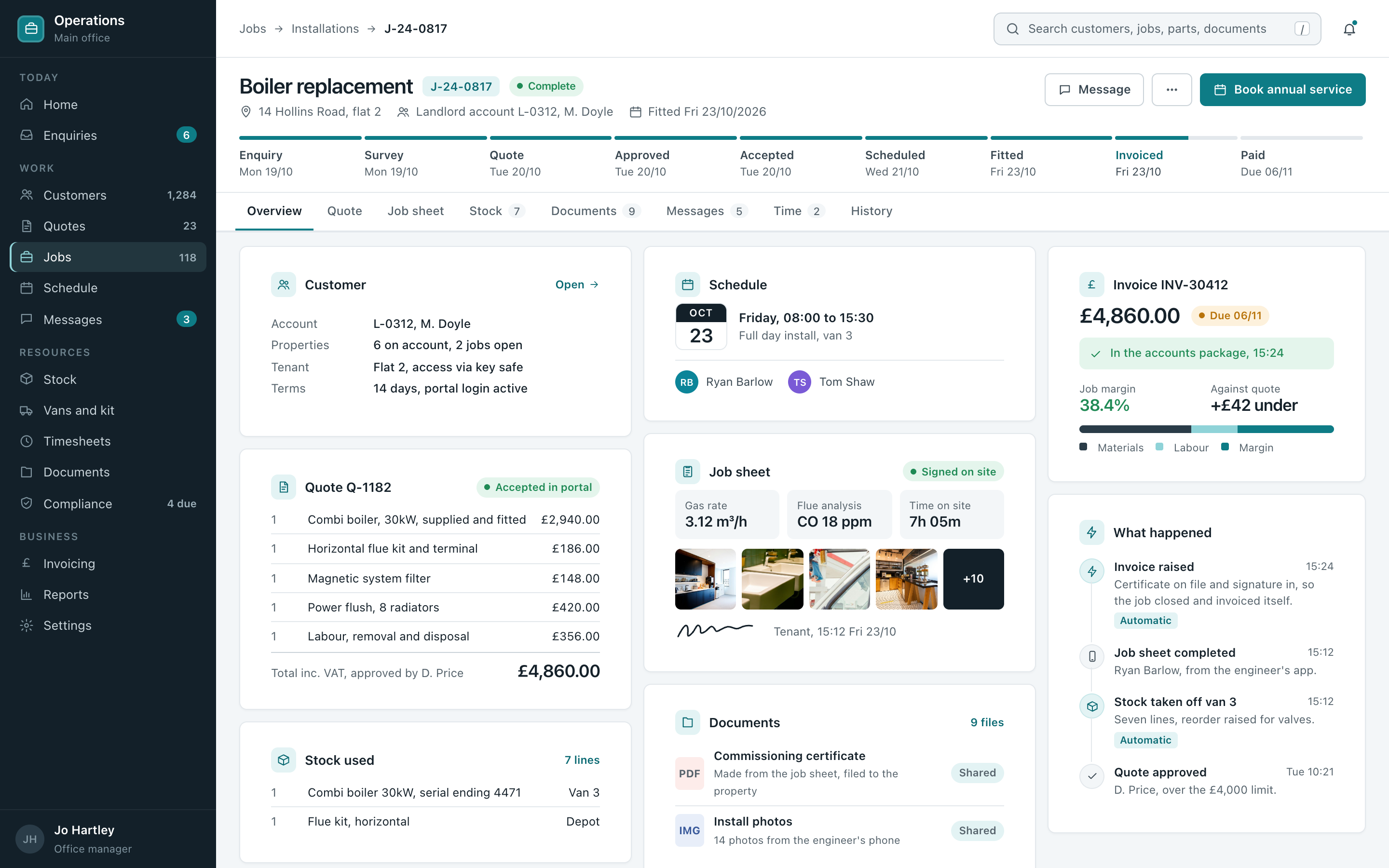Click the Invoice pound sign icon
The height and width of the screenshot is (868, 1389).
(1092, 285)
